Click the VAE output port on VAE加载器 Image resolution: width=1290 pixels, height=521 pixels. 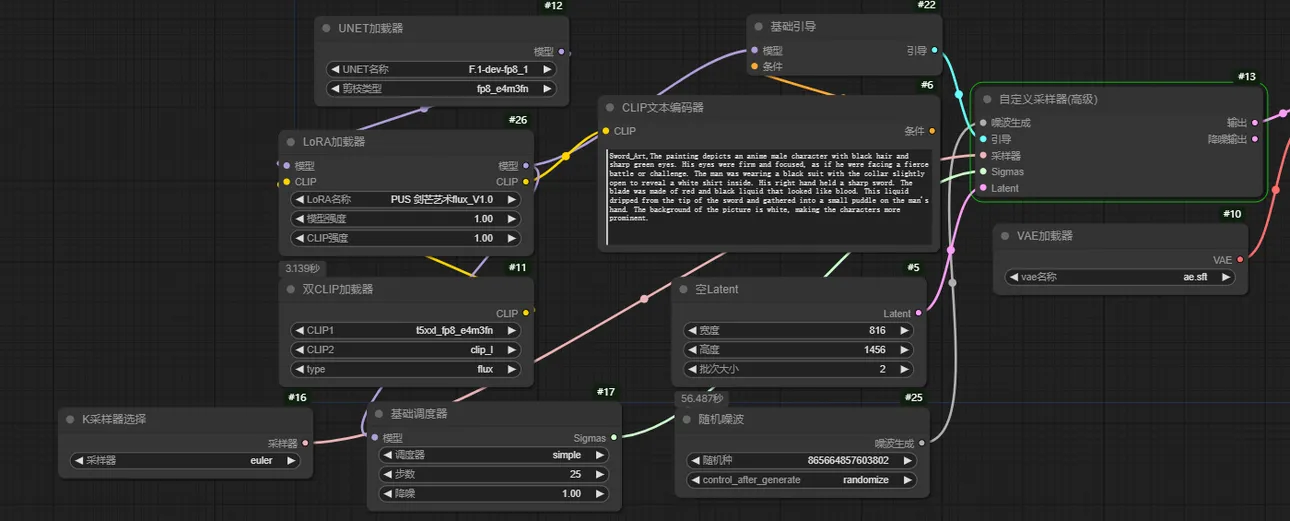point(1241,259)
